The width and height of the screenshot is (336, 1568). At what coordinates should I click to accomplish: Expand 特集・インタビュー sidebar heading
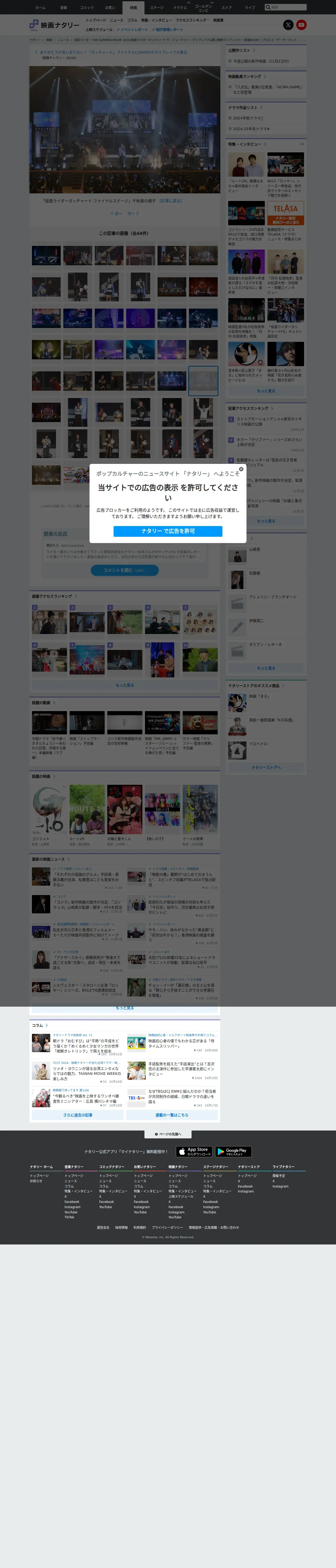click(x=247, y=144)
